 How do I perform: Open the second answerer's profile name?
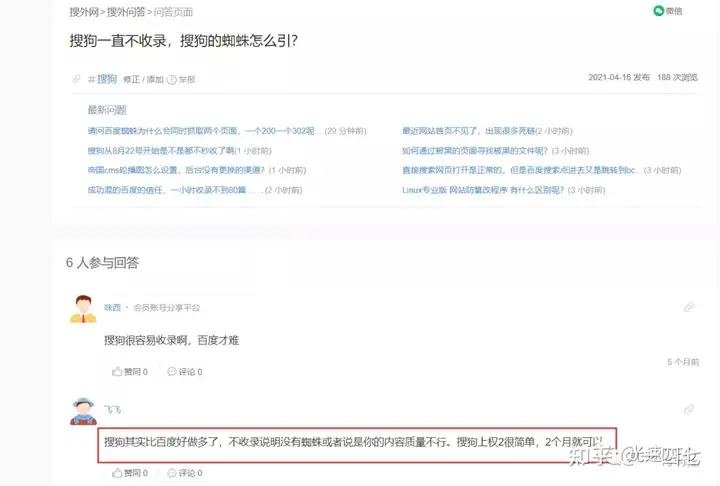click(112, 409)
